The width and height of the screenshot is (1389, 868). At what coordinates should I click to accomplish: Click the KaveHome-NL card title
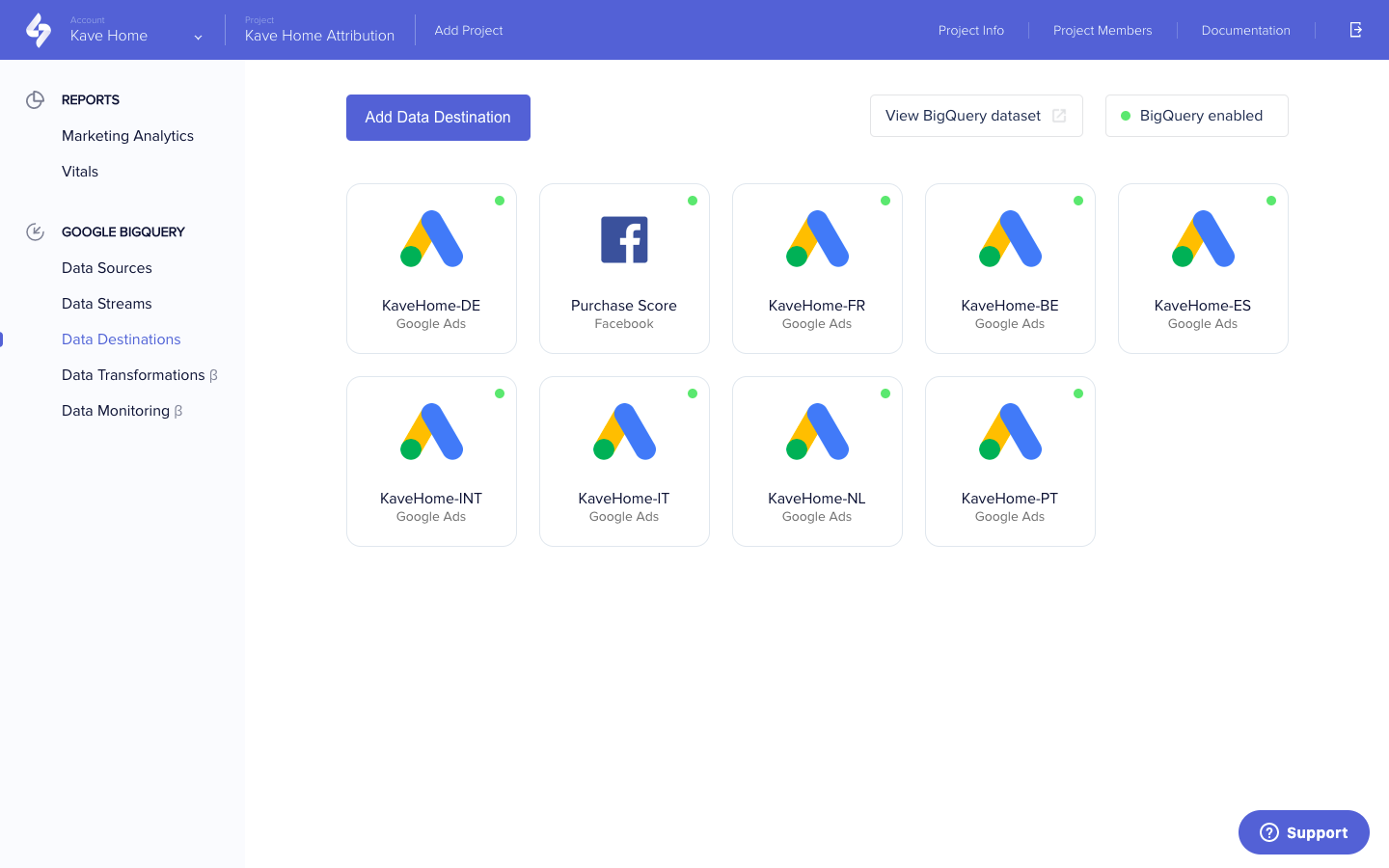[x=817, y=499]
